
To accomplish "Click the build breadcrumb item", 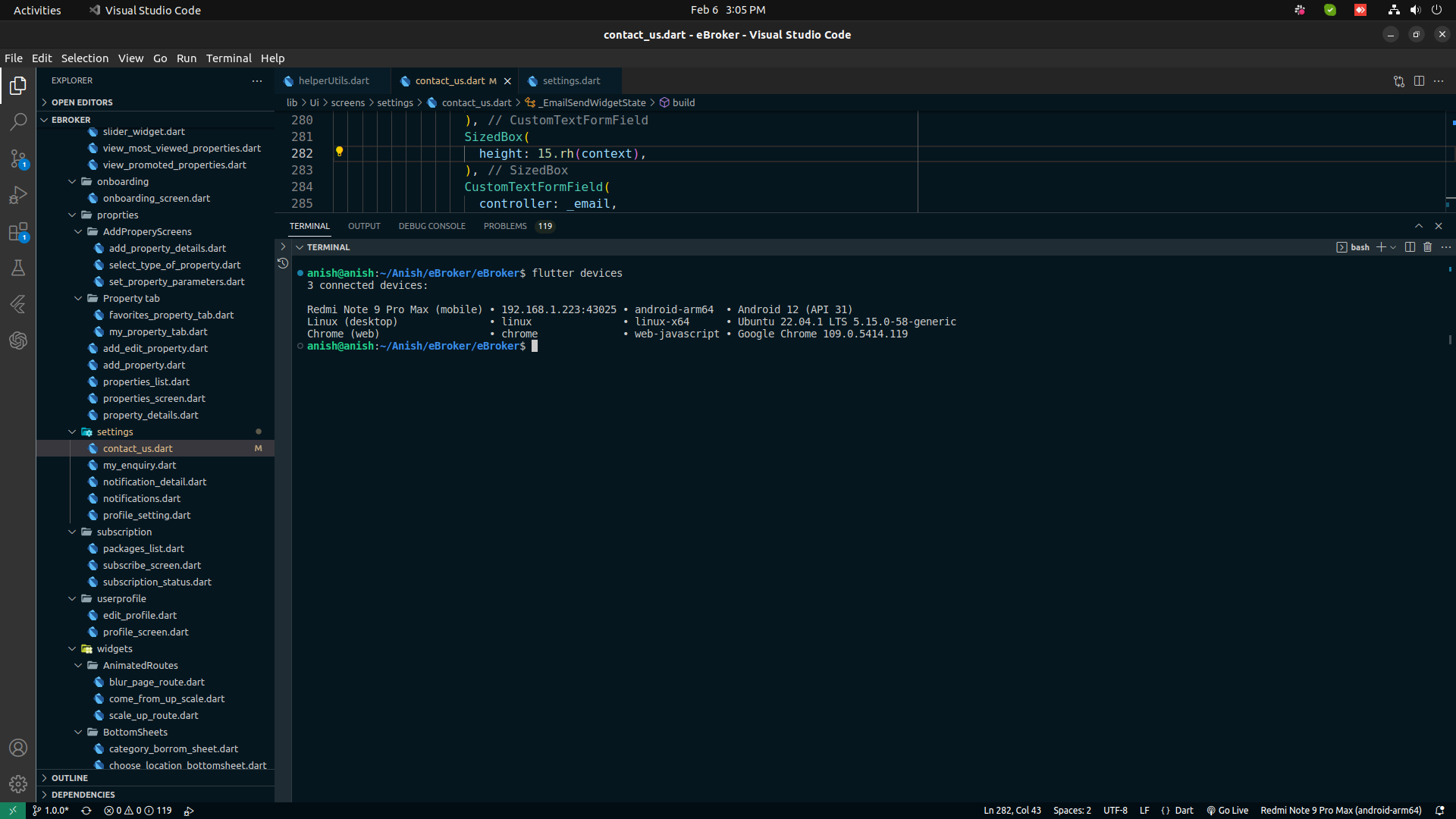I will click(683, 102).
